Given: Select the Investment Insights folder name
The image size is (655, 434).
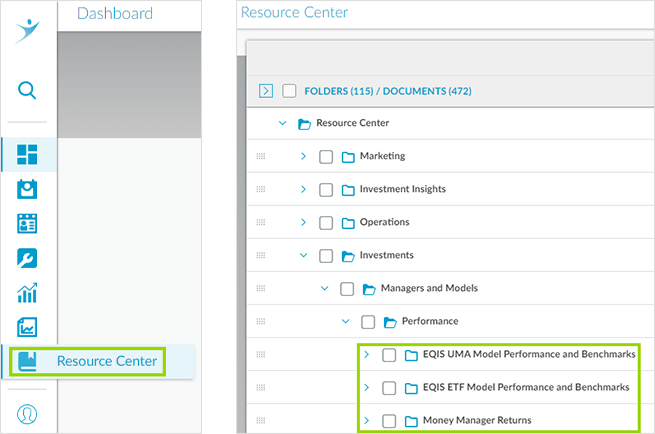Looking at the screenshot, I should pyautogui.click(x=403, y=189).
